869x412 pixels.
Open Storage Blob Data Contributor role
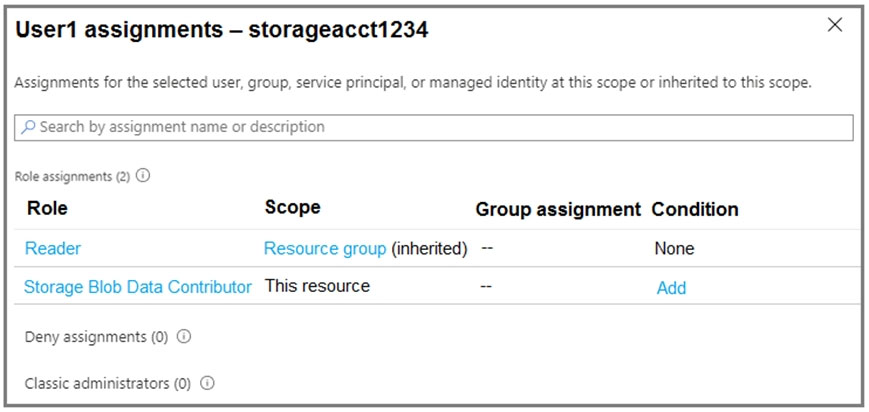tap(138, 287)
